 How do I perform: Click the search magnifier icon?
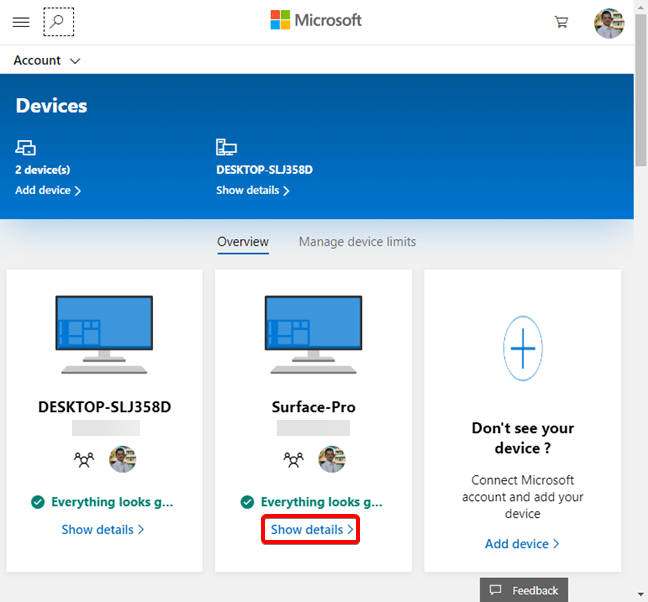(x=59, y=21)
